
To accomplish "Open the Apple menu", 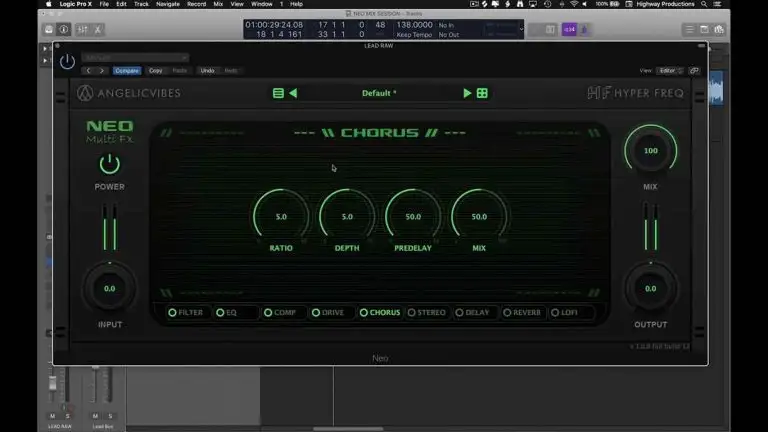I will 48,4.
